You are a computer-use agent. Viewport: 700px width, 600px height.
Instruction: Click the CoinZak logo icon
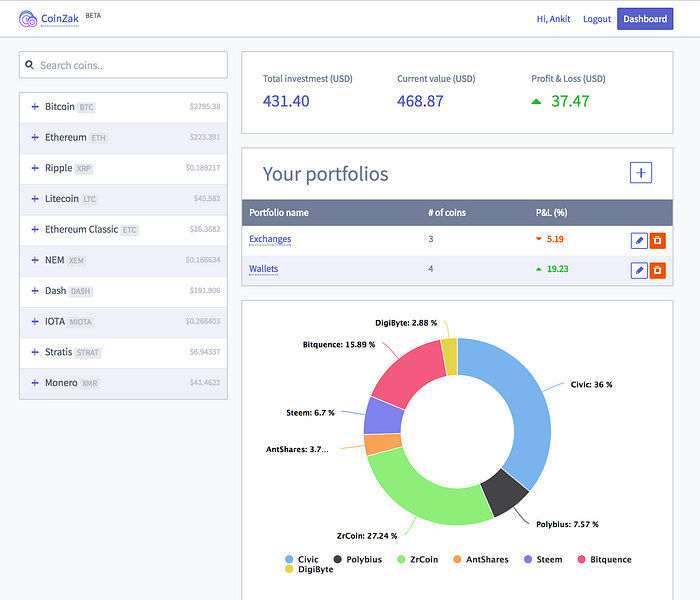tap(28, 19)
